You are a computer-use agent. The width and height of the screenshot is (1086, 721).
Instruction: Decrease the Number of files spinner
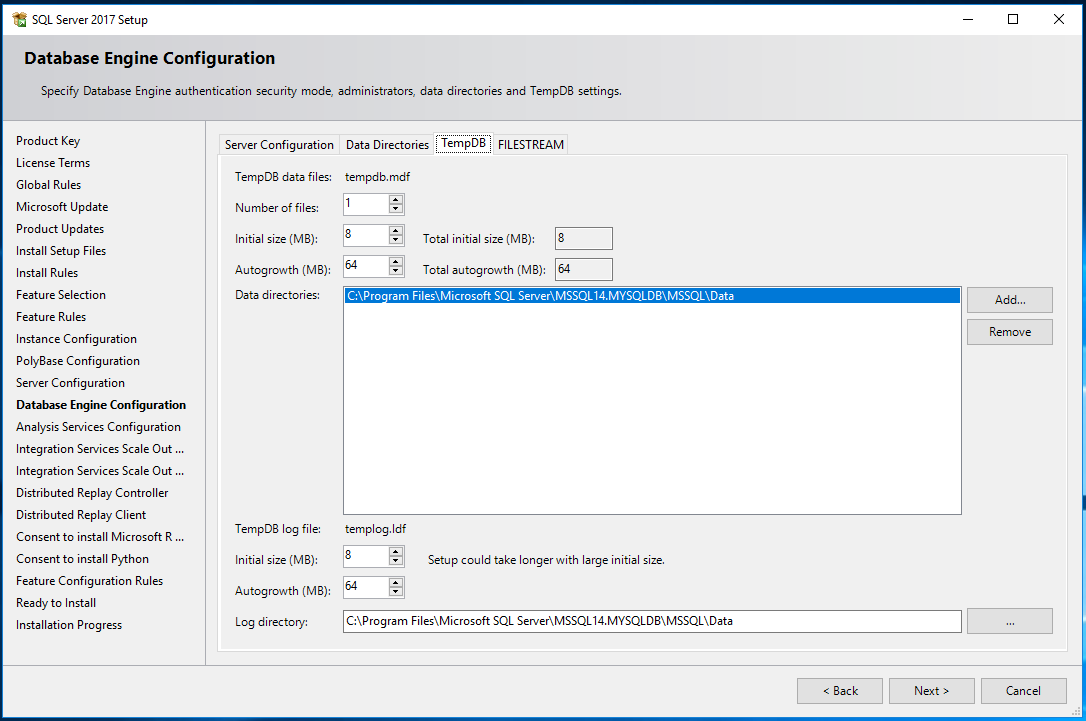397,209
